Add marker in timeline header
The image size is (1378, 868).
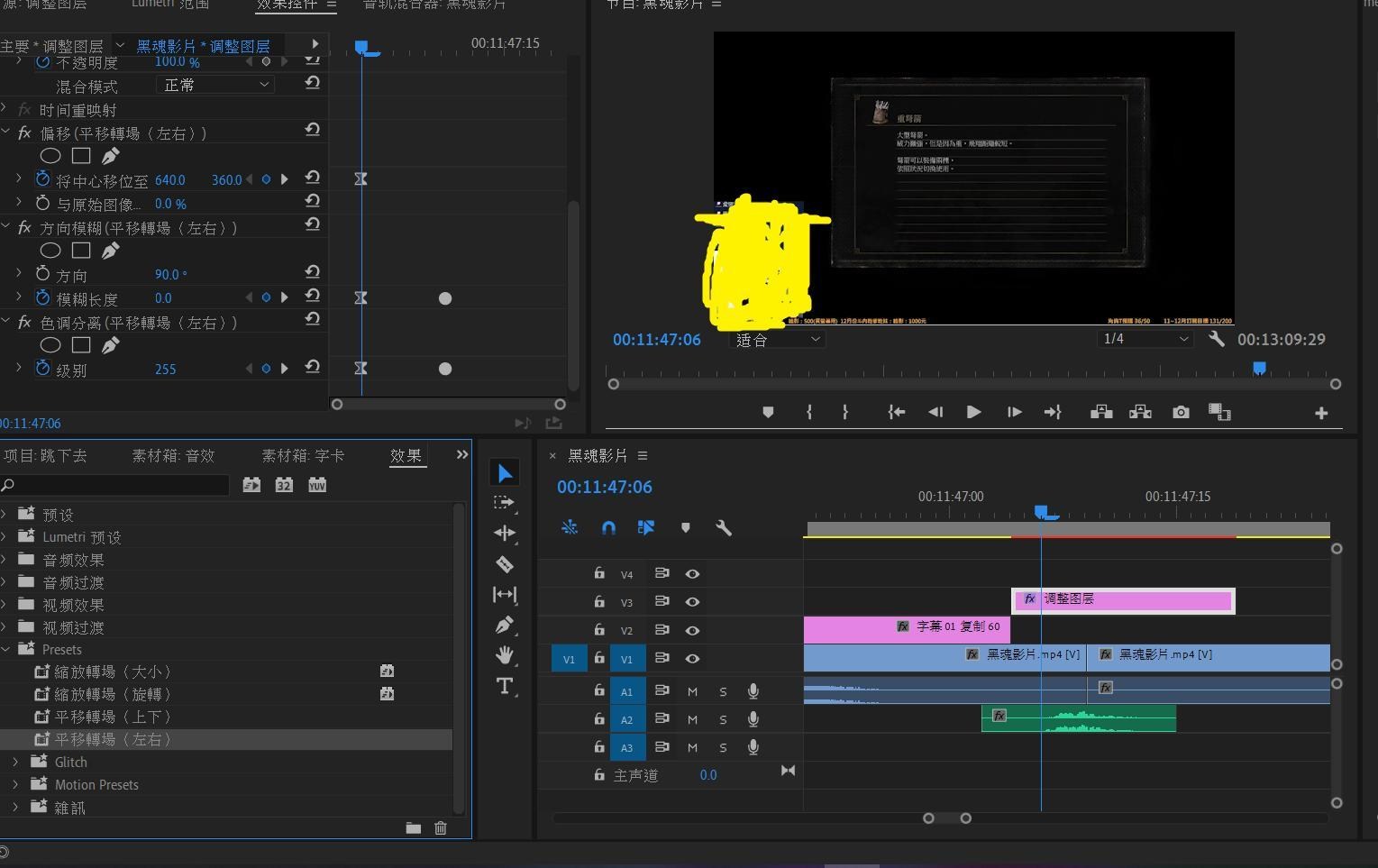point(686,528)
